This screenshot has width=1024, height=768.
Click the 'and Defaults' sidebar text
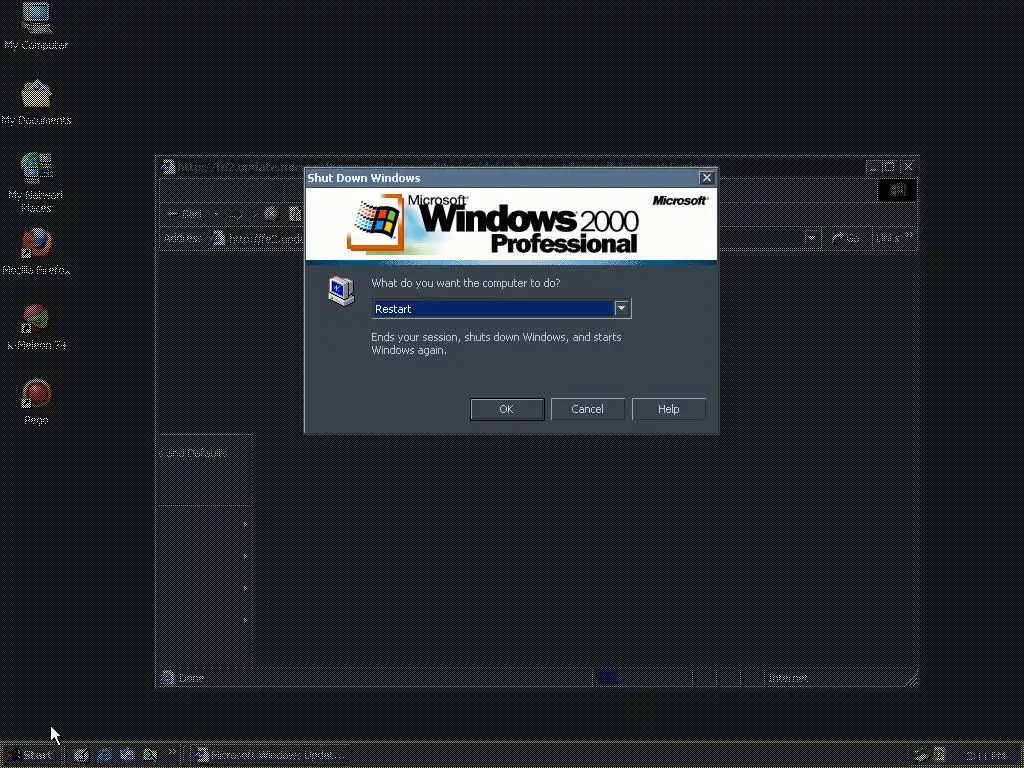tap(194, 453)
